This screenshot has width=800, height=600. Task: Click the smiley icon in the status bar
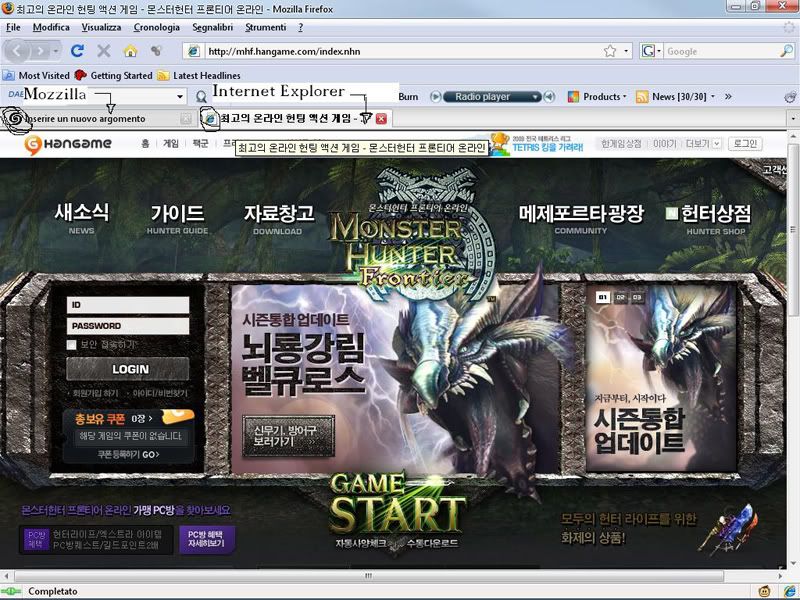pos(764,591)
